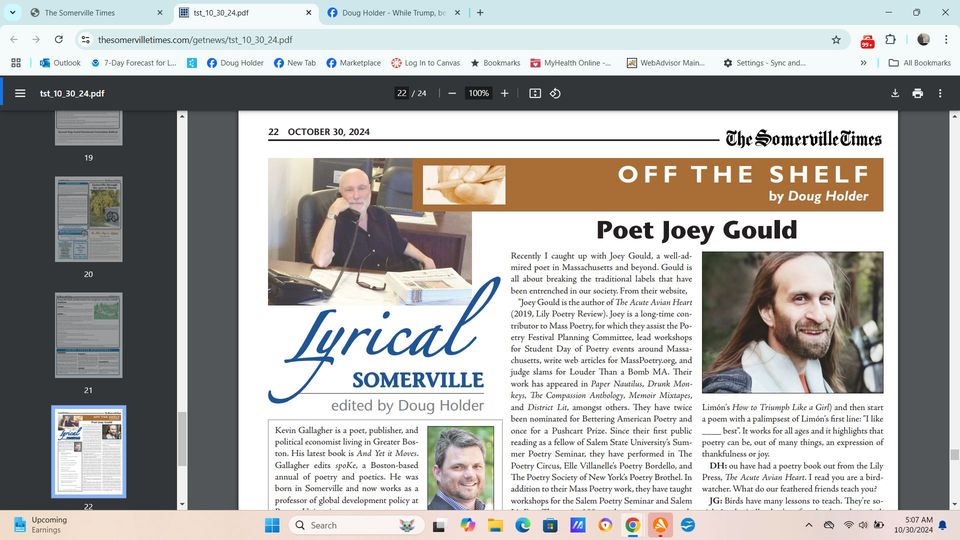Viewport: 960px width, 540px height.
Task: Open the Upcoming Earnings widget
Action: pos(42,525)
